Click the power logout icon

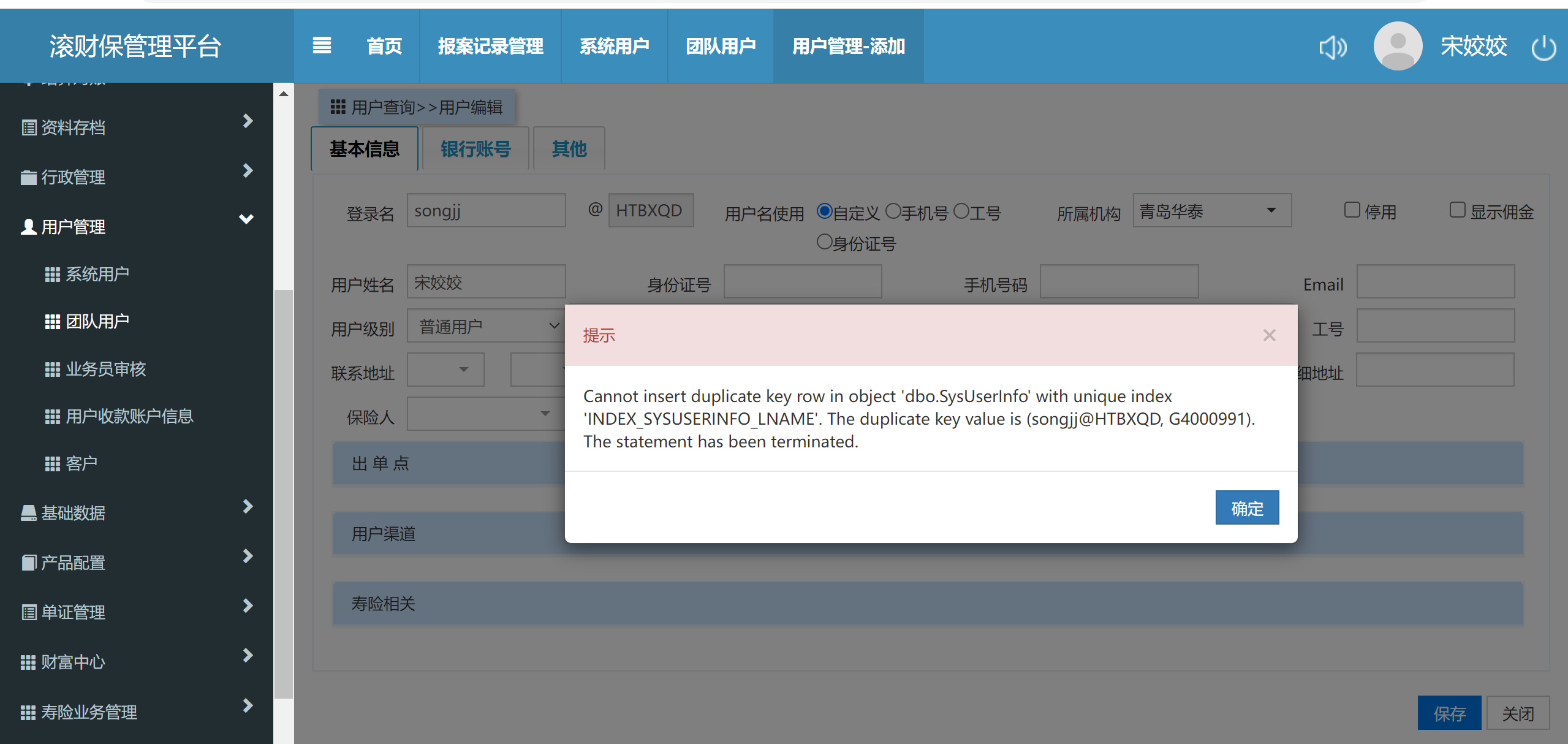point(1543,47)
